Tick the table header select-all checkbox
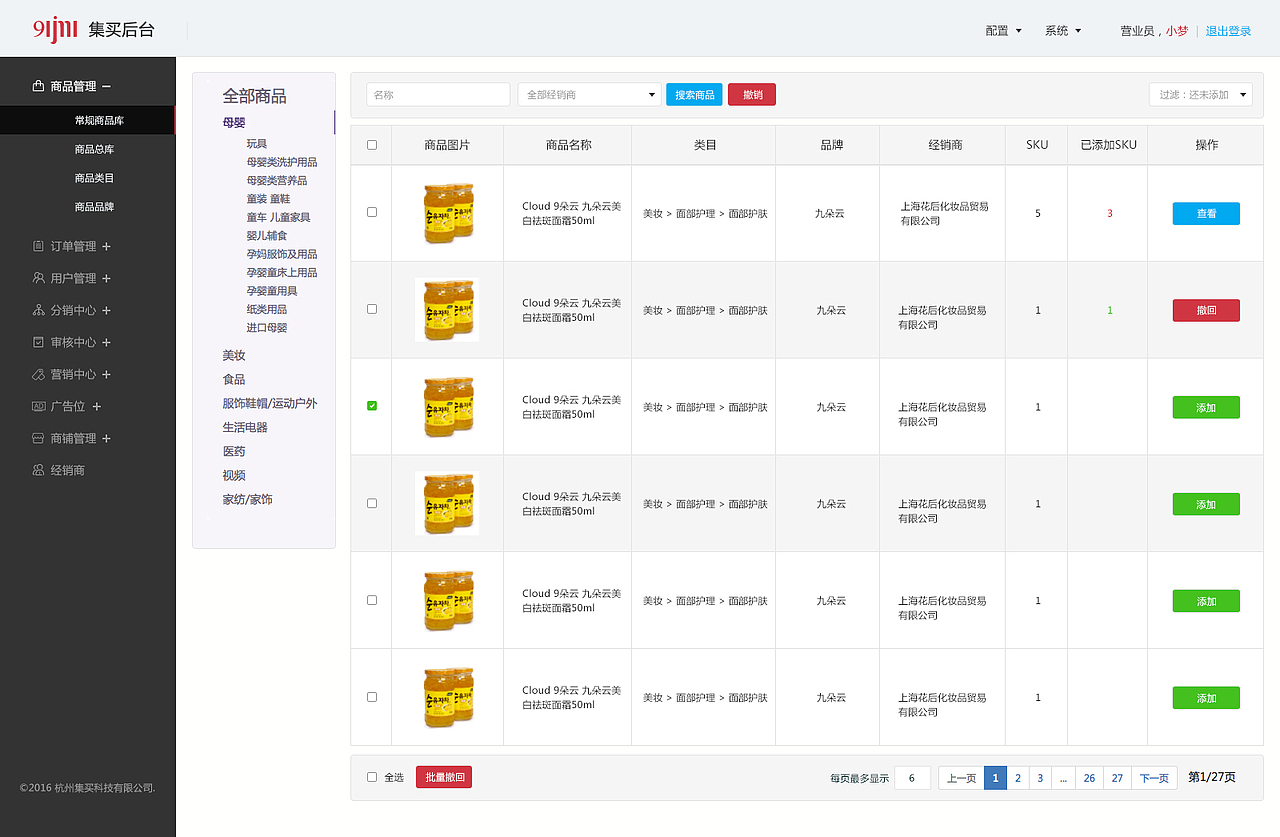 click(372, 145)
